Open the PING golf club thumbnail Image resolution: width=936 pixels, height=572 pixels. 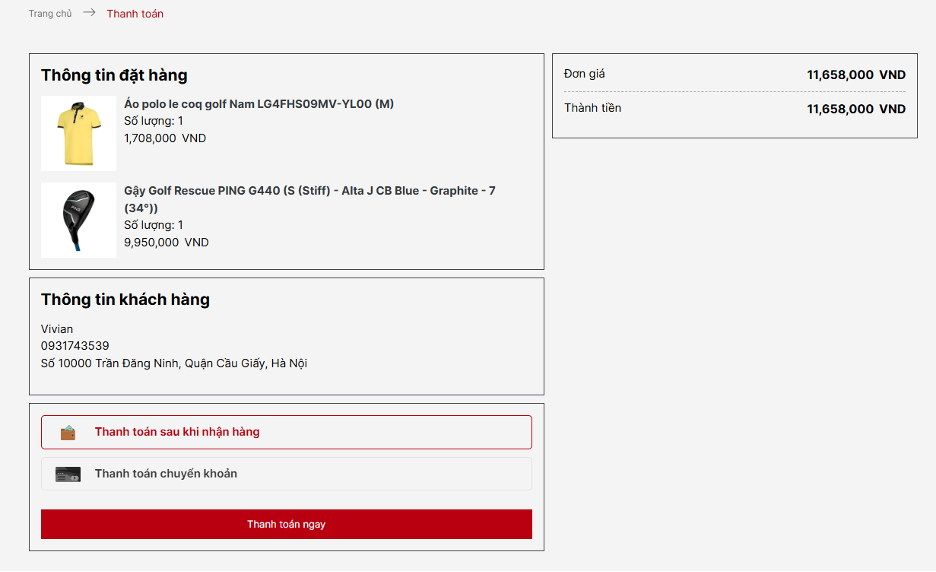(78, 220)
